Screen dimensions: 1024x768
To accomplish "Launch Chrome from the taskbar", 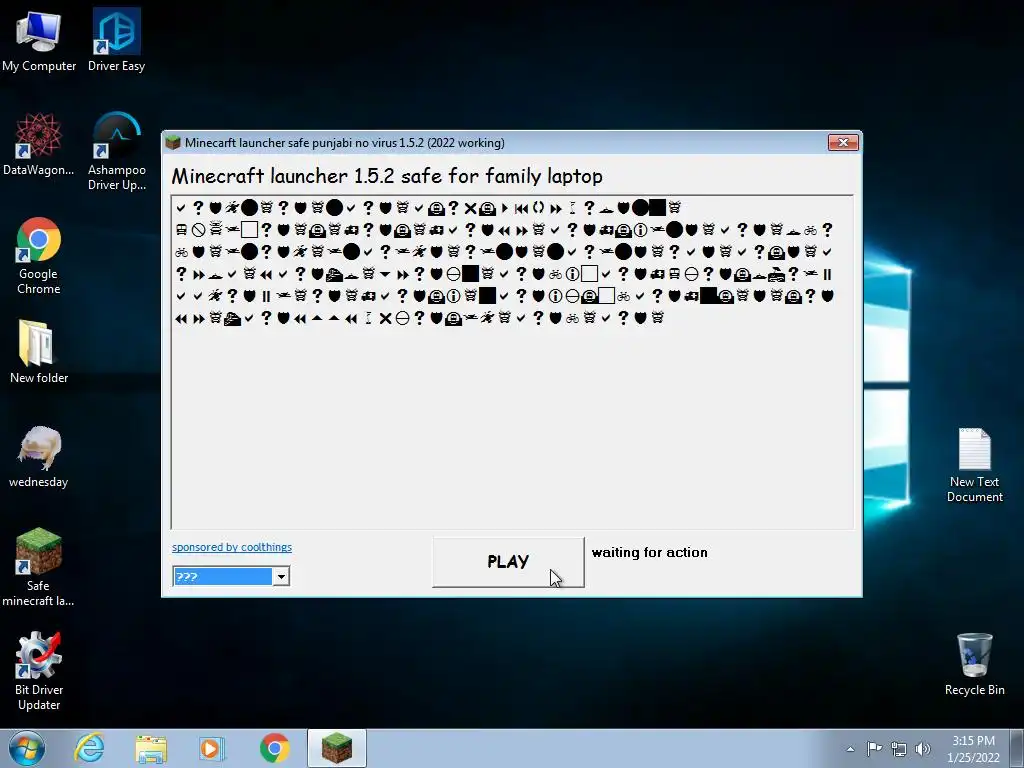I will click(274, 748).
